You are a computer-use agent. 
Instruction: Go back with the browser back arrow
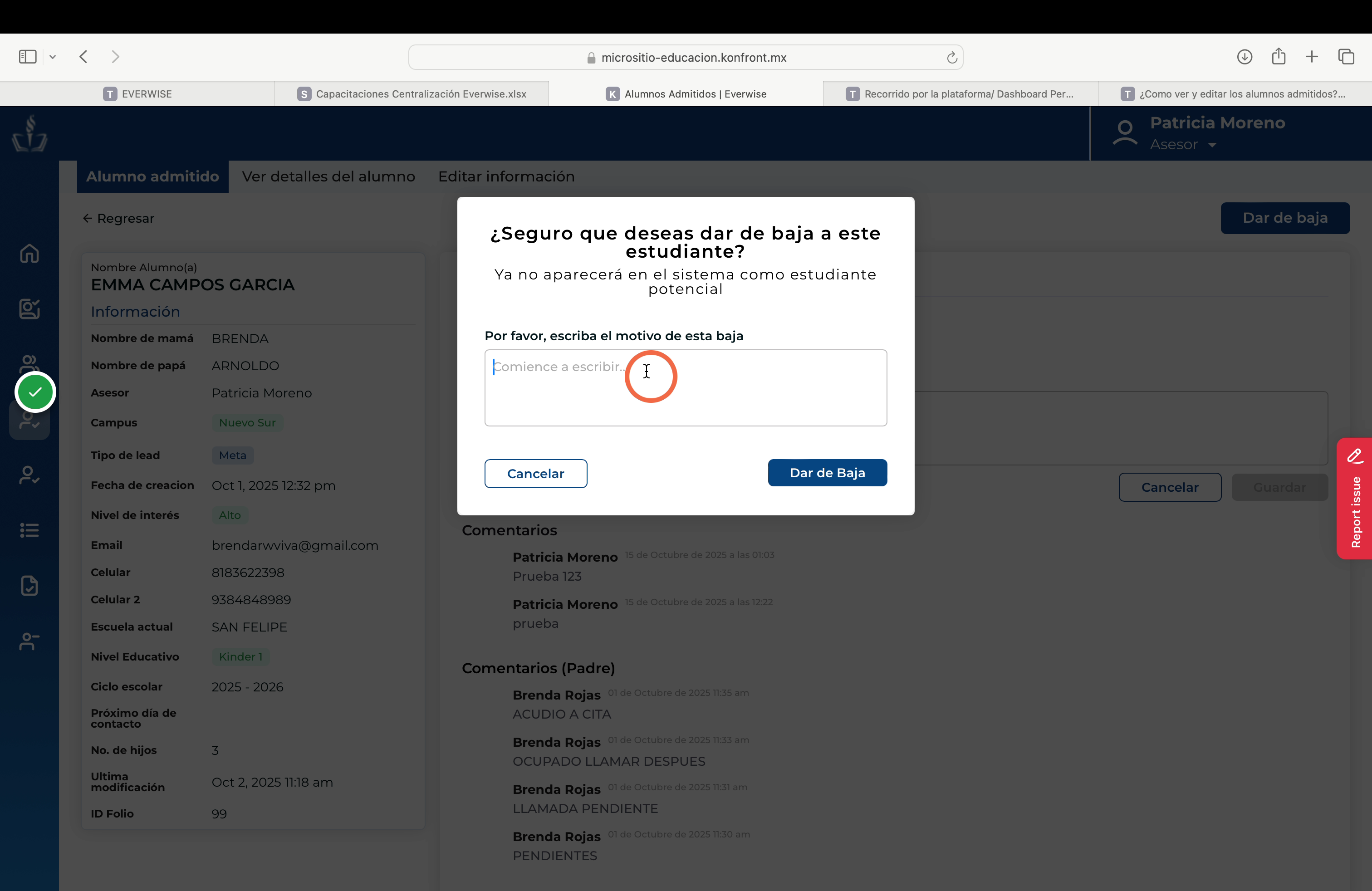(83, 56)
